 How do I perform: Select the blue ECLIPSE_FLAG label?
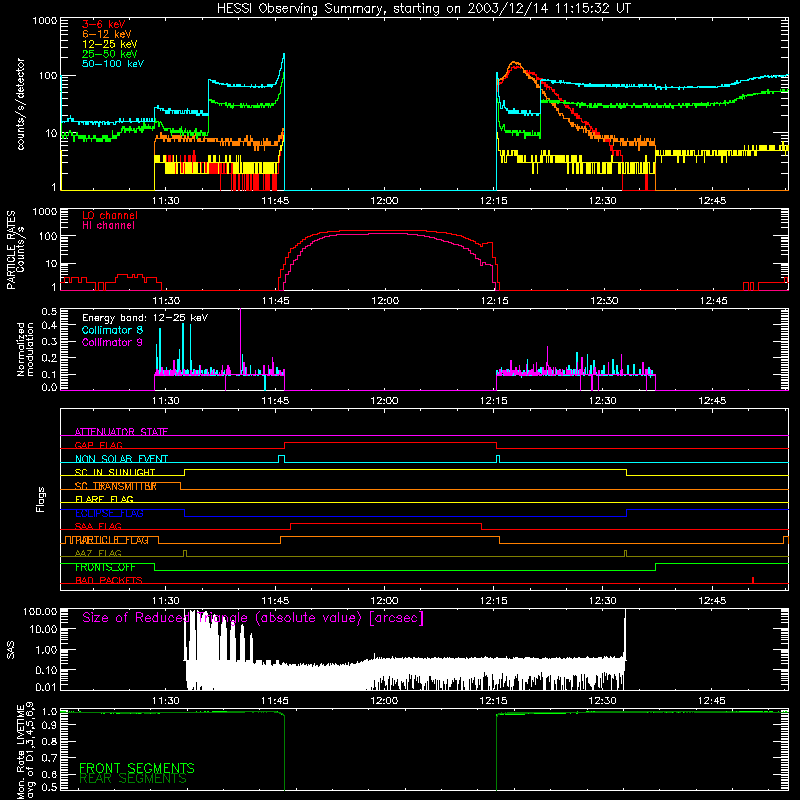tap(109, 513)
